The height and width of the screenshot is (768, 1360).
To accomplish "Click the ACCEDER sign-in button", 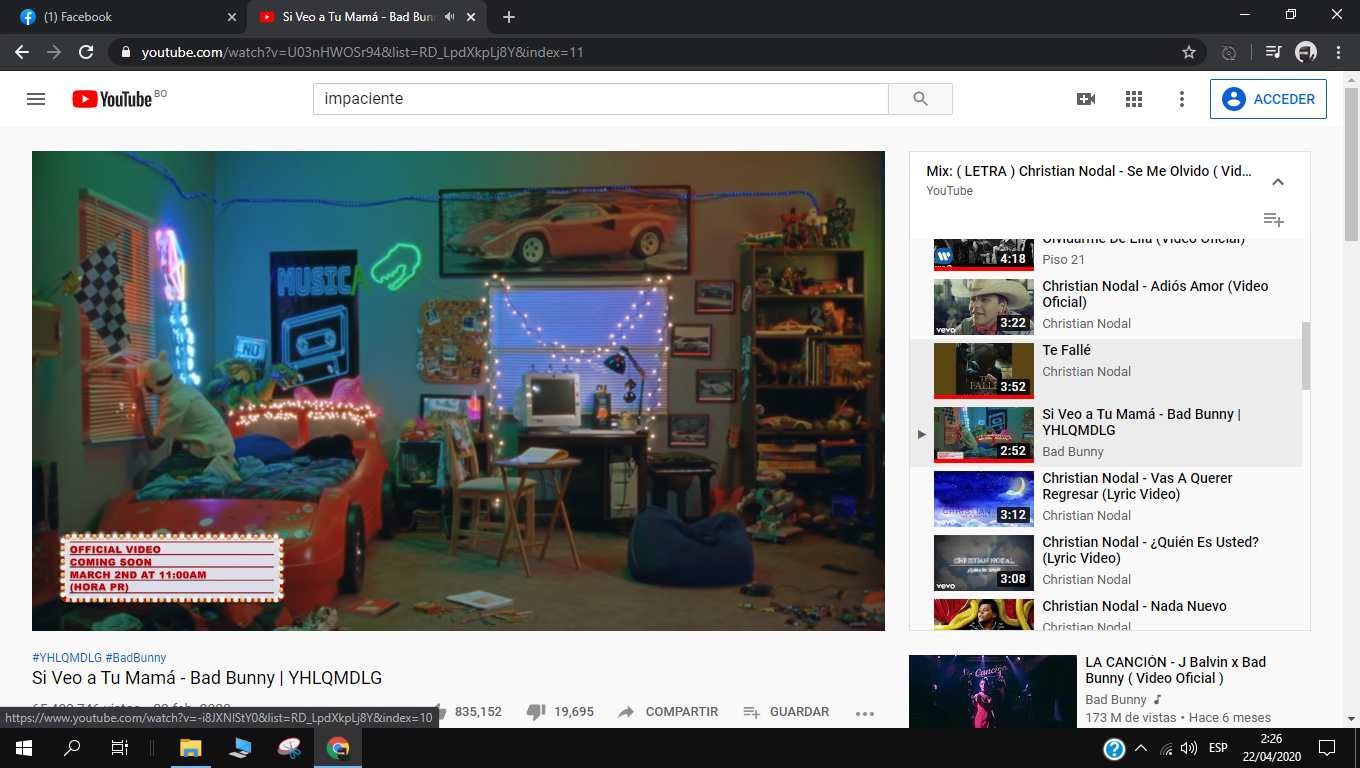I will click(x=1268, y=99).
